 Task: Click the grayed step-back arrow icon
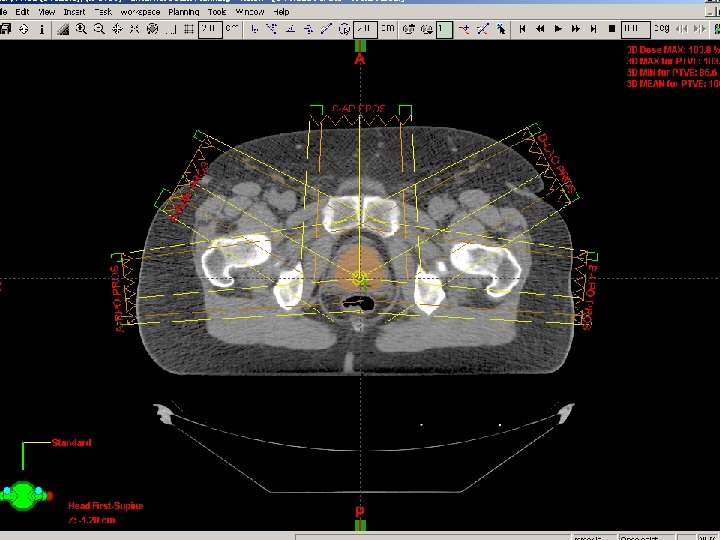coord(681,29)
